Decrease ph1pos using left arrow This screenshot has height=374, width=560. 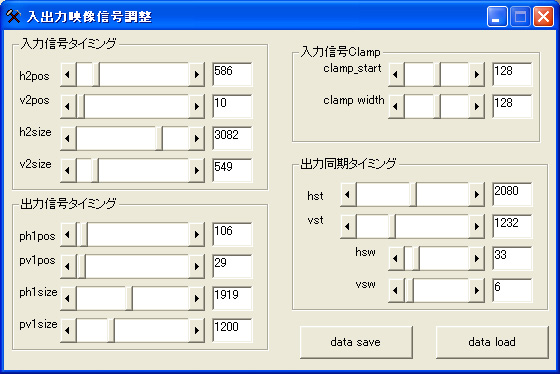point(68,234)
